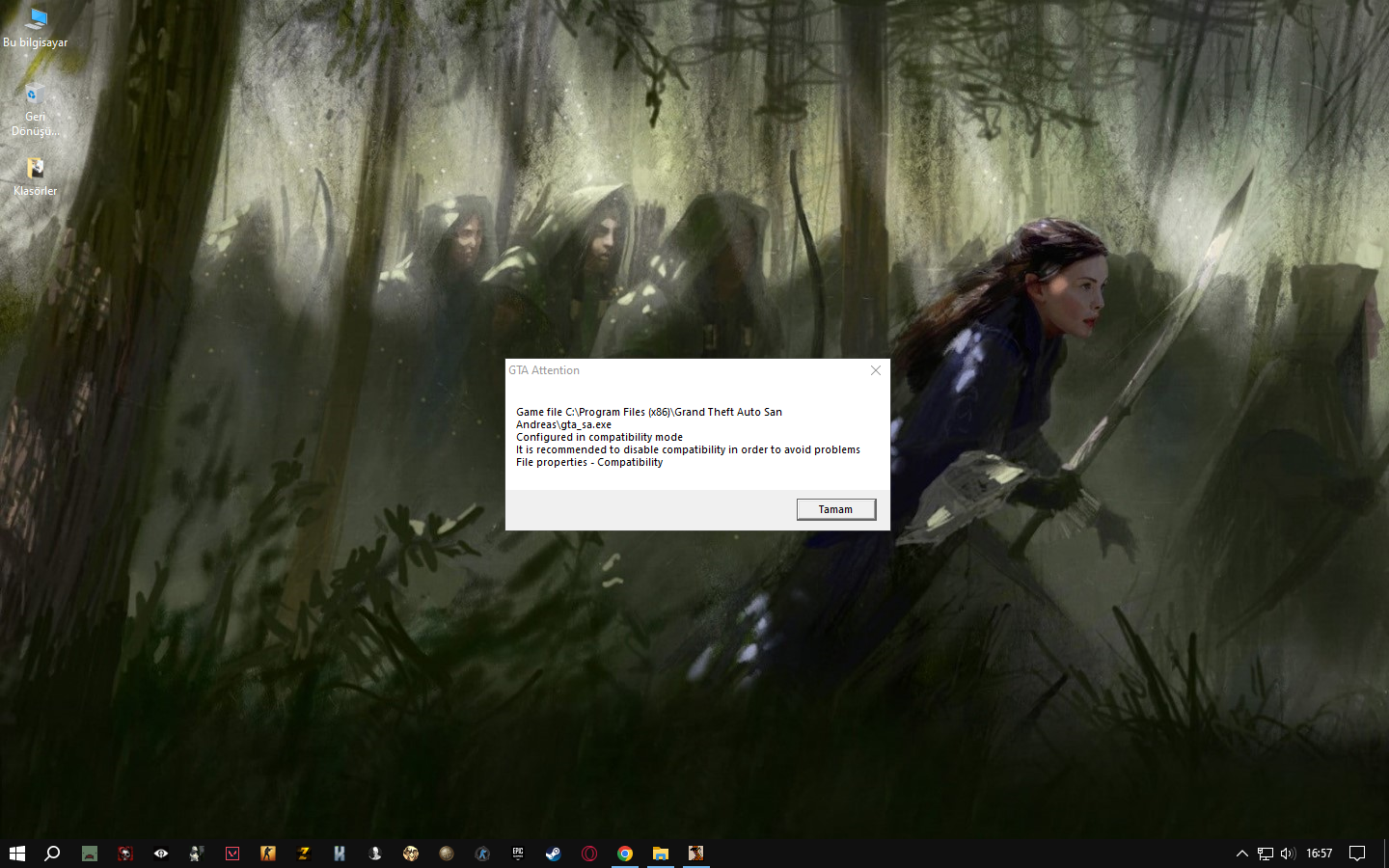Open the notification action center
This screenshot has height=868, width=1389.
point(1357,854)
